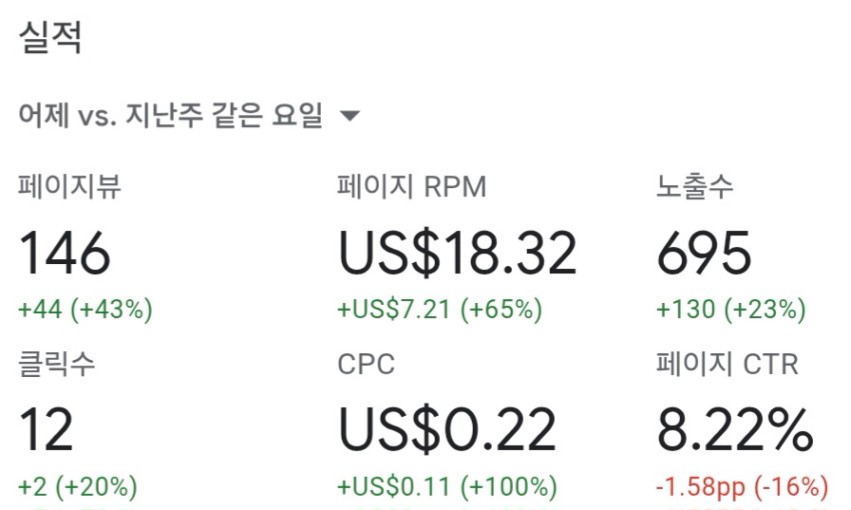This screenshot has height=510, width=851.
Task: Select the 8.22% page CTR value
Action: click(x=735, y=430)
